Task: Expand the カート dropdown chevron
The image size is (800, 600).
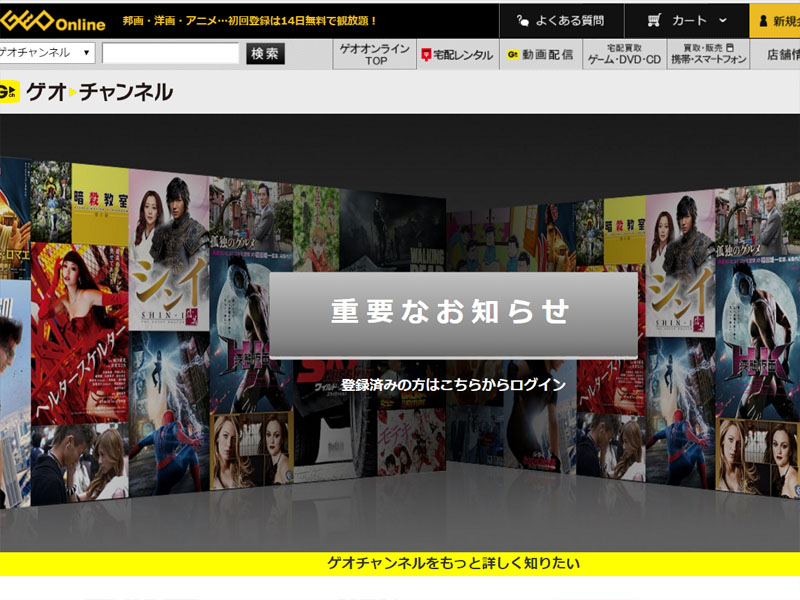Action: 722,20
